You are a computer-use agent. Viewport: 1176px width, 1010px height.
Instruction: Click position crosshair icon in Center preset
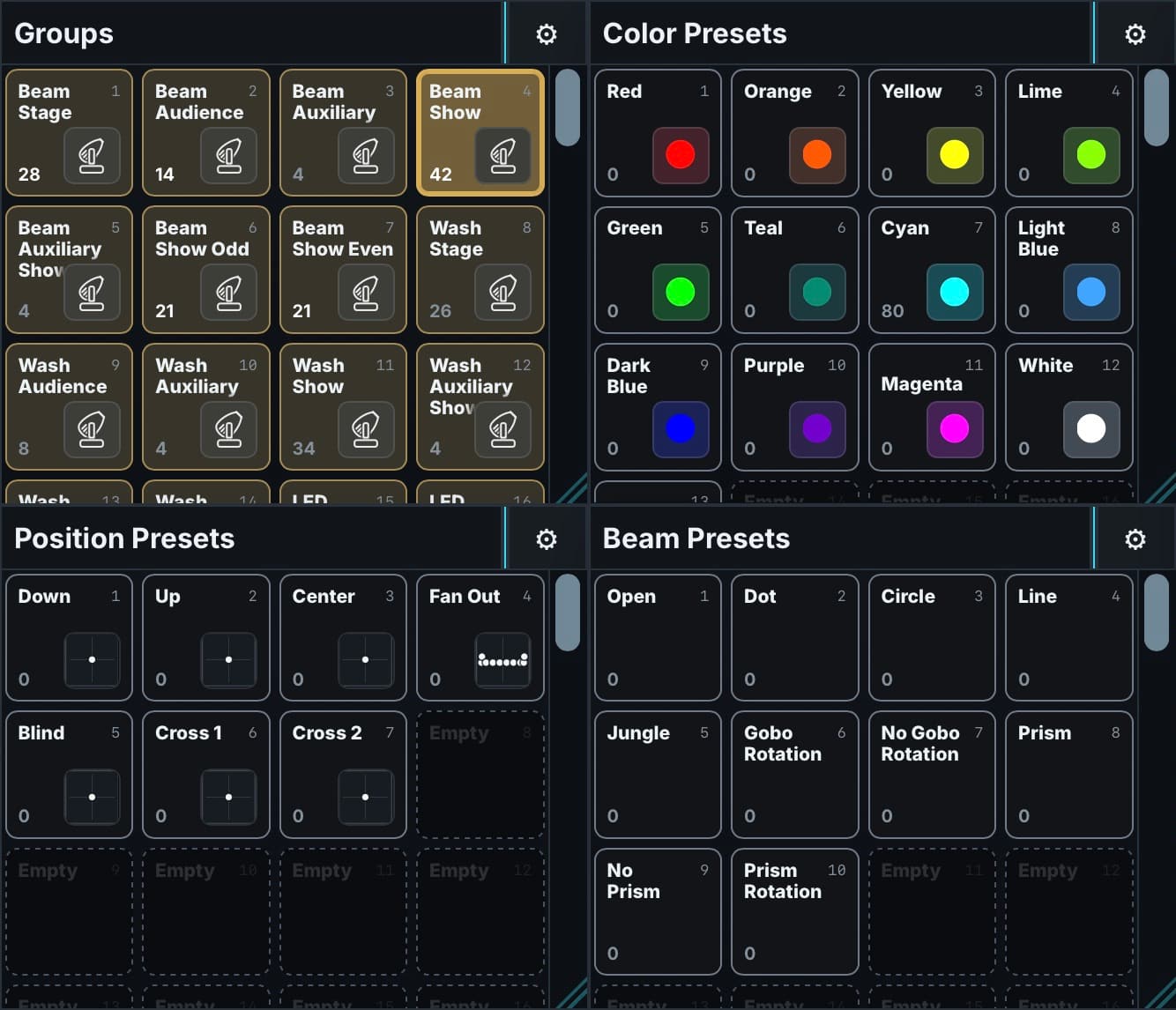[x=366, y=660]
